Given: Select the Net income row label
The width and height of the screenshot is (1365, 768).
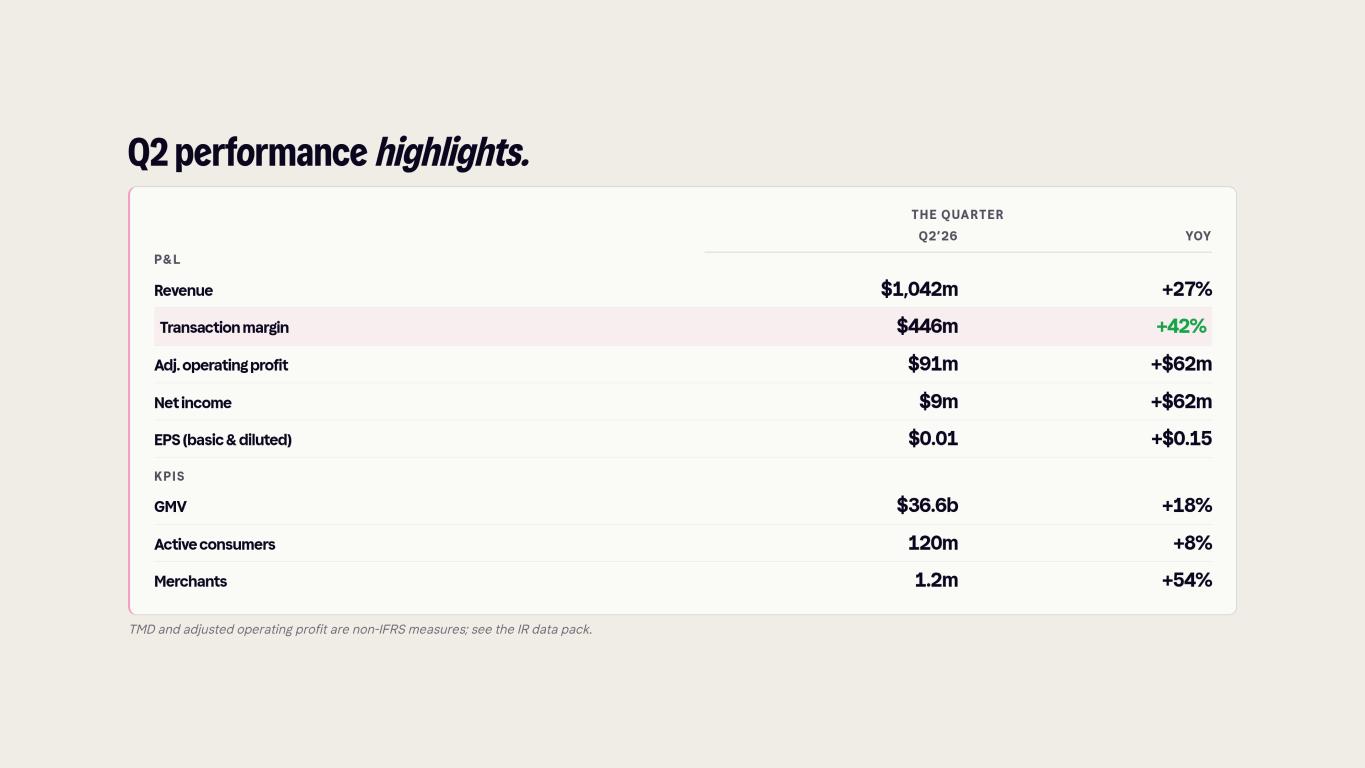Looking at the screenshot, I should [193, 403].
